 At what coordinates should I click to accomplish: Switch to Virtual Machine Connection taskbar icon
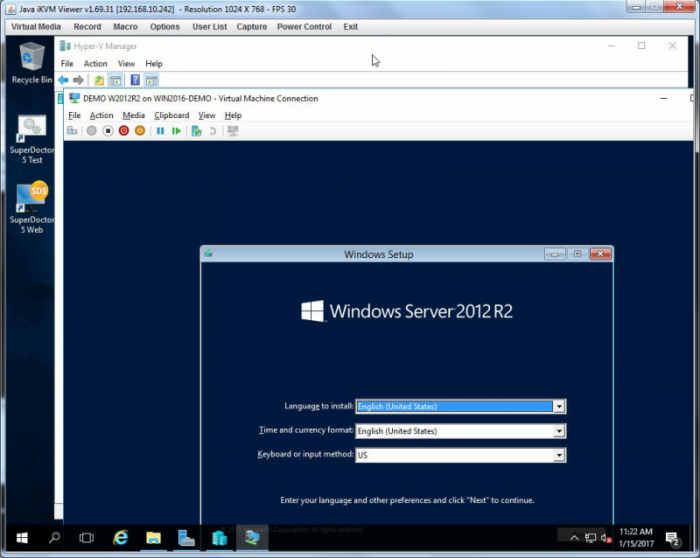tap(252, 538)
